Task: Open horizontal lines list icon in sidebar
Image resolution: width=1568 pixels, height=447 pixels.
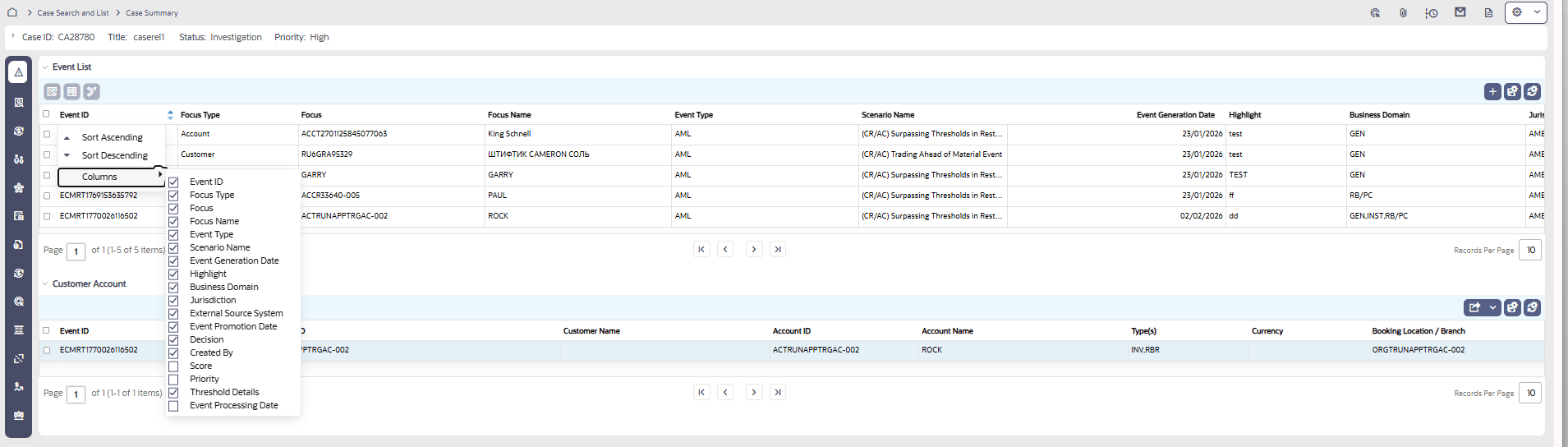Action: pyautogui.click(x=18, y=329)
